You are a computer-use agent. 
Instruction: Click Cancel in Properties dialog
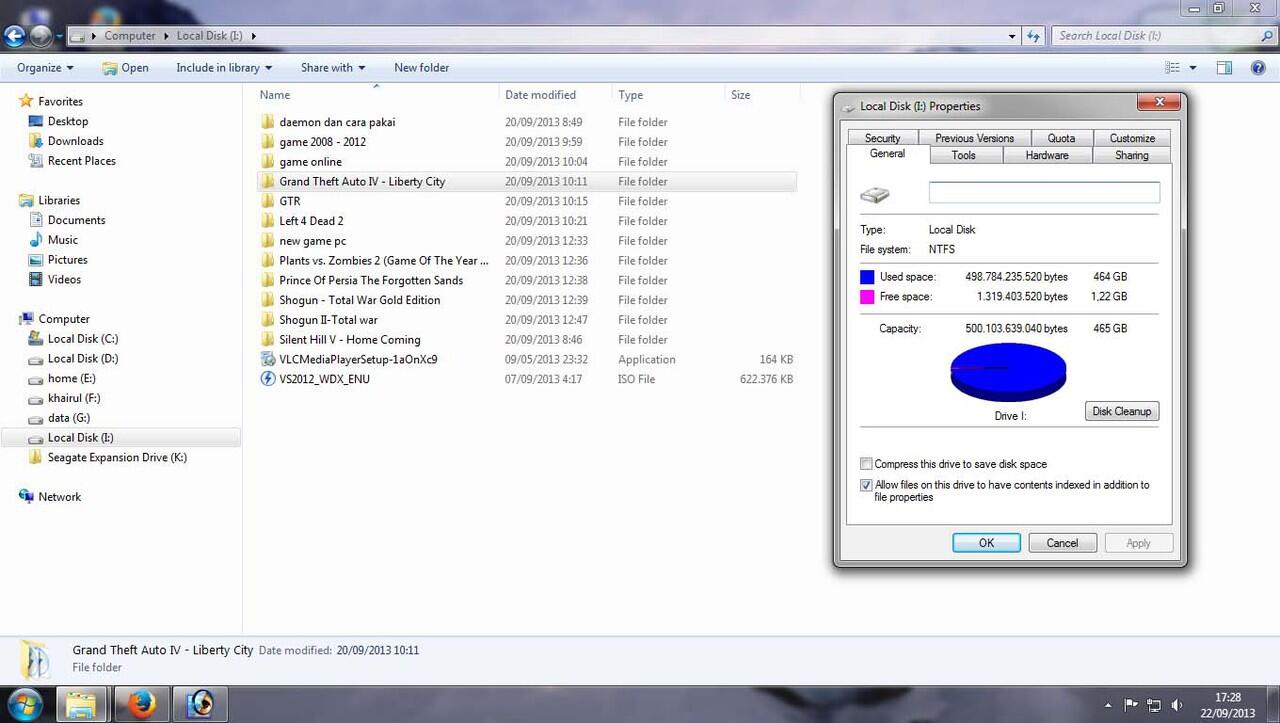1062,543
